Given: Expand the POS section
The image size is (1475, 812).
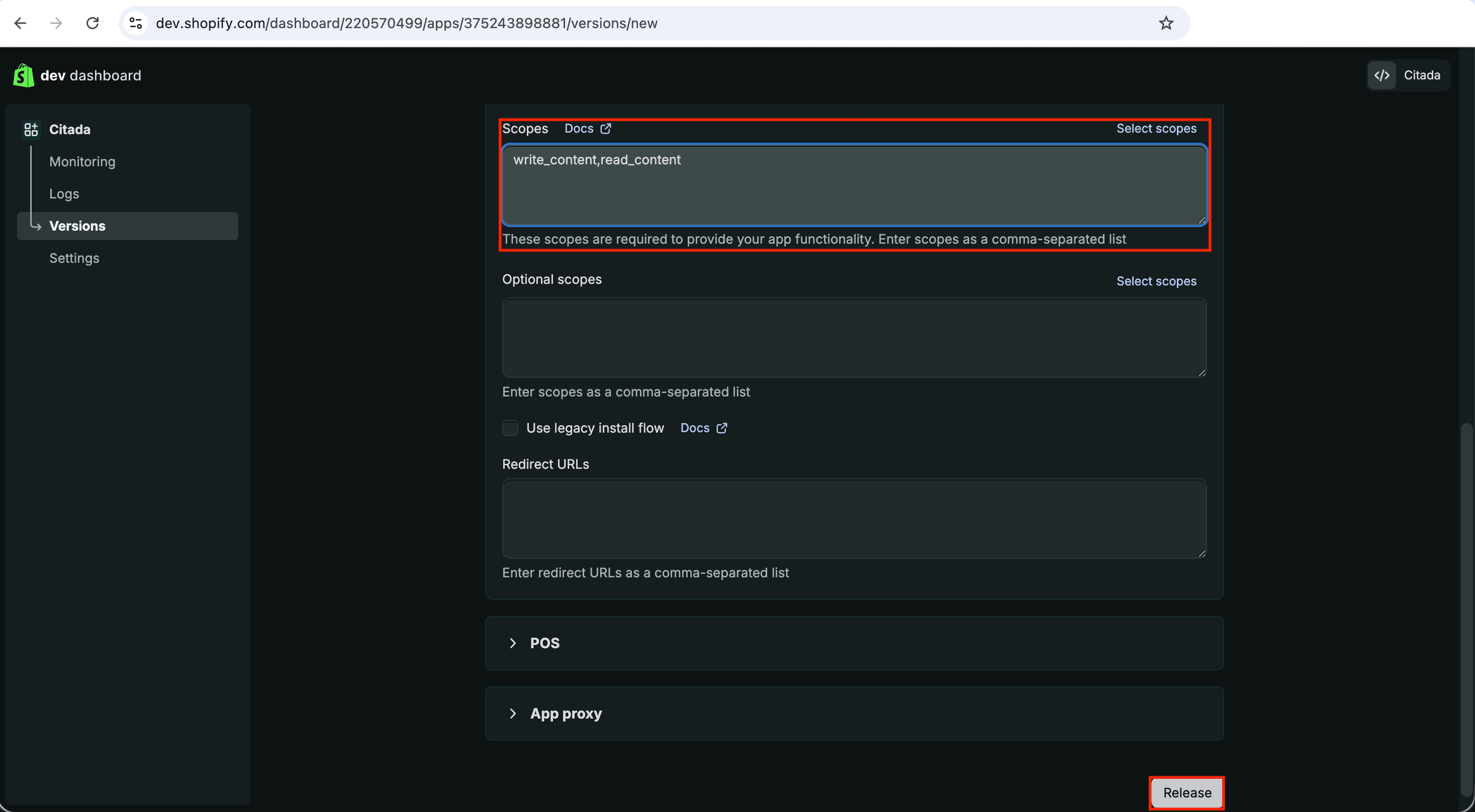Looking at the screenshot, I should coord(854,643).
